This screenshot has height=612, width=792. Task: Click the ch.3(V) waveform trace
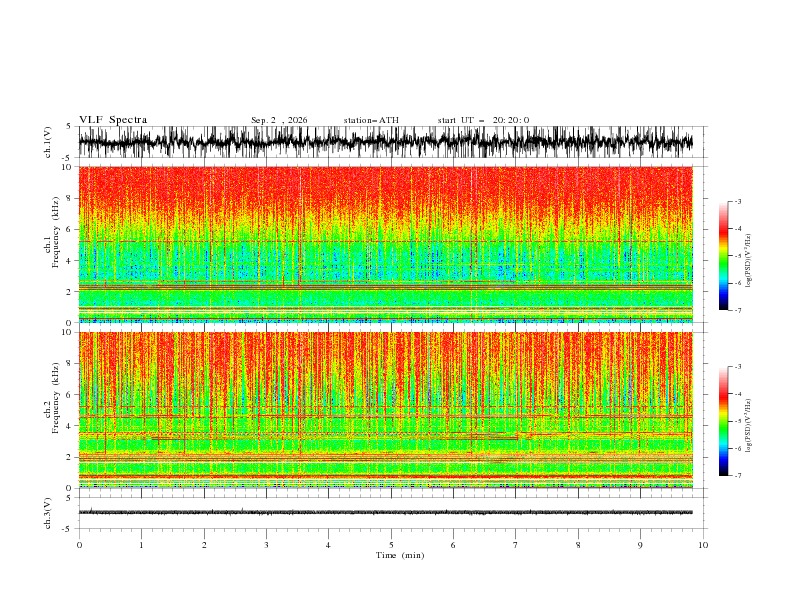385,512
